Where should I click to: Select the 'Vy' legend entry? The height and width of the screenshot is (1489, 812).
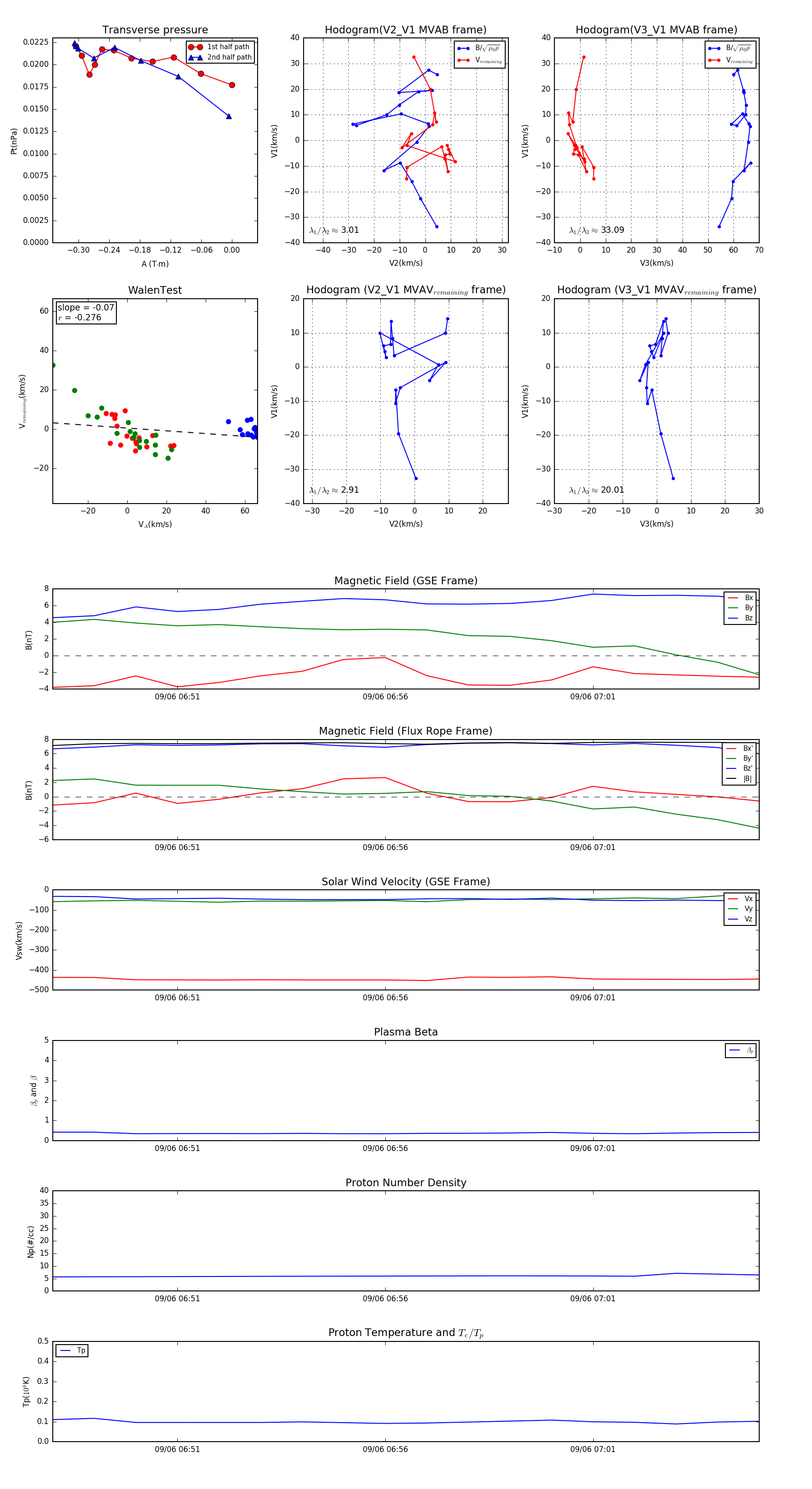[740, 909]
